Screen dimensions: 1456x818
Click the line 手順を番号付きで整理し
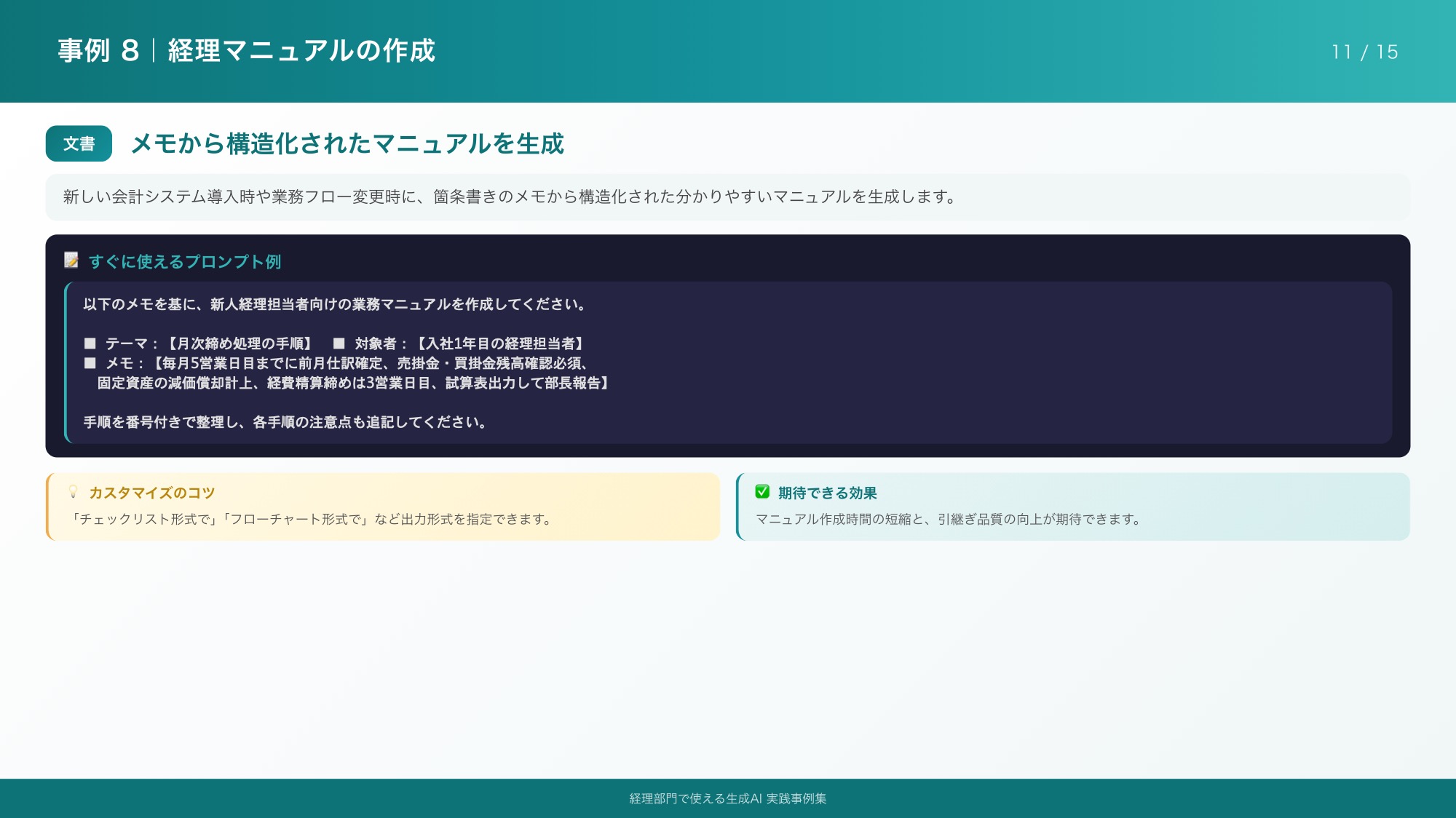tap(286, 422)
